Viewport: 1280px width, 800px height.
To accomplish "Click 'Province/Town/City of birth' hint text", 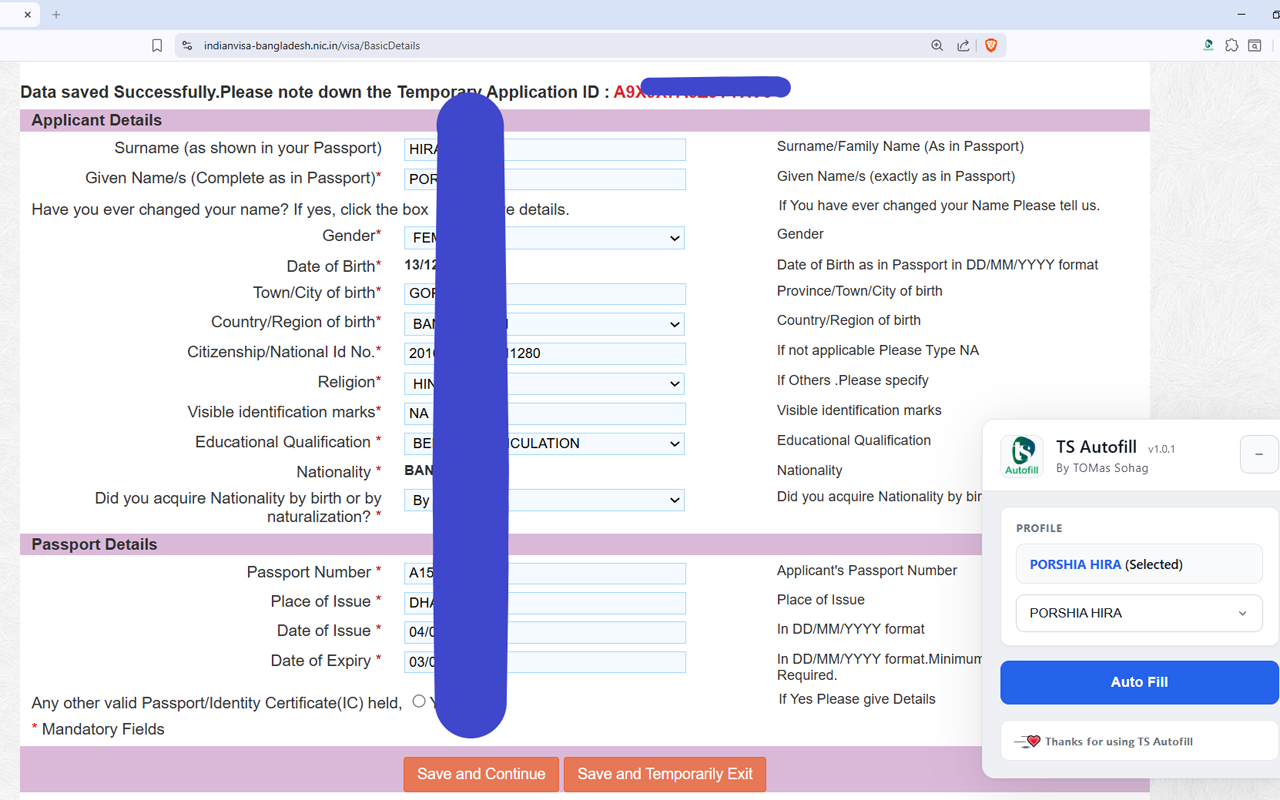I will (x=860, y=291).
